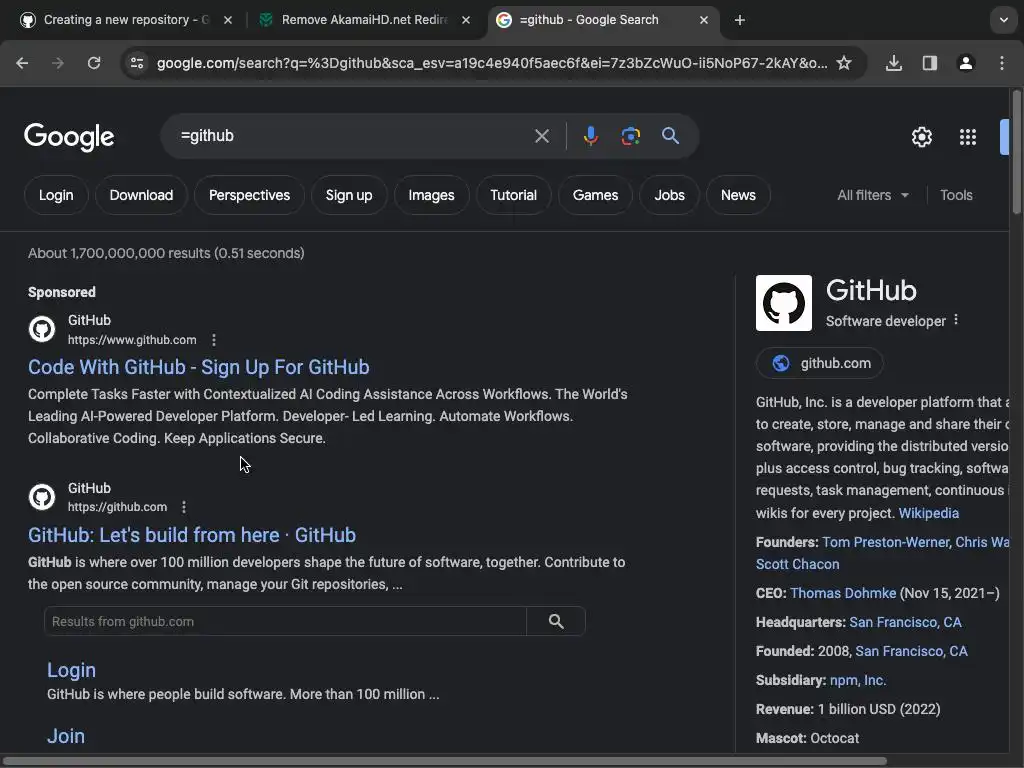Open the tab search dropdown arrow

1004,20
